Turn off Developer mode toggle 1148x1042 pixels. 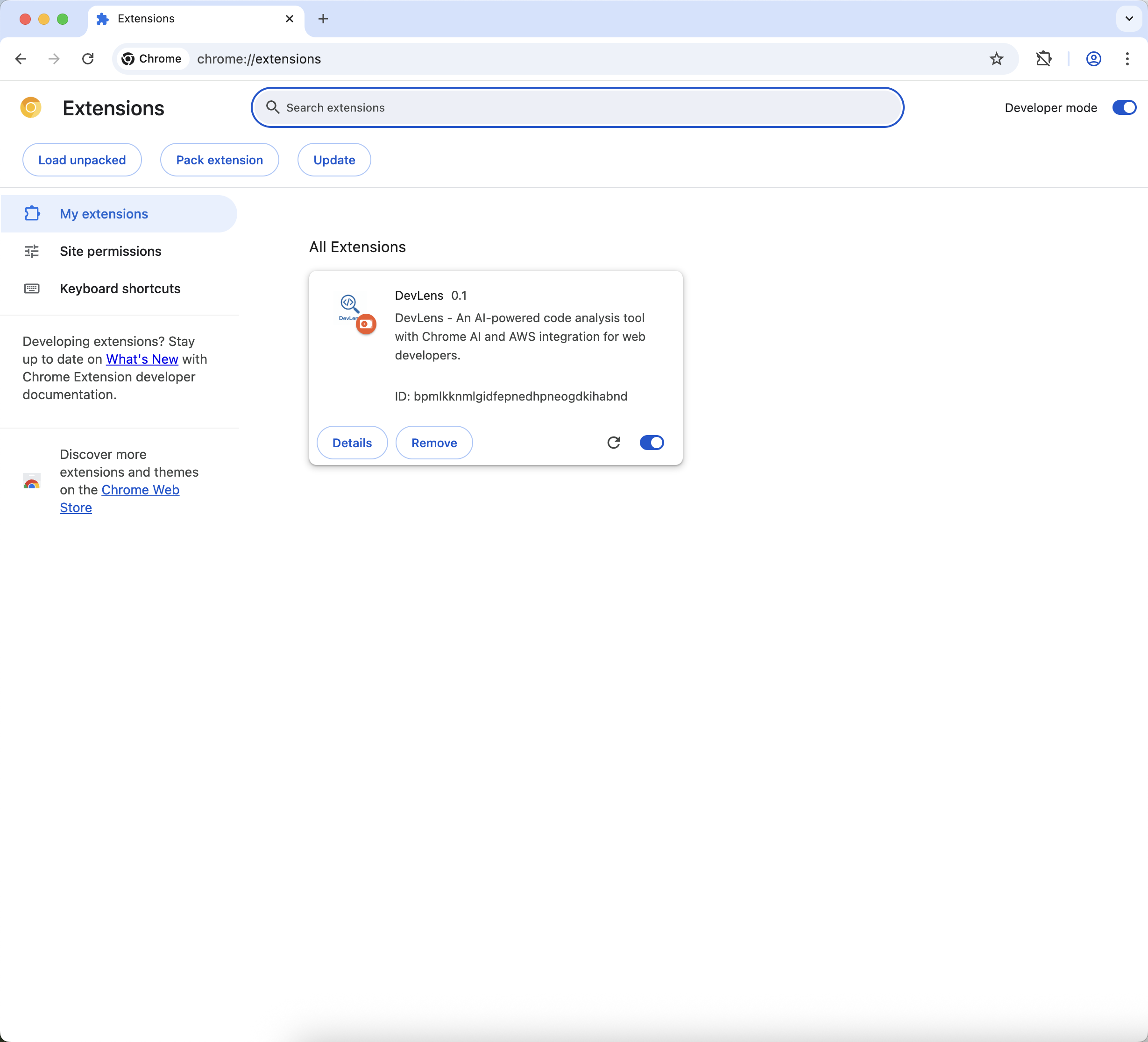1124,107
